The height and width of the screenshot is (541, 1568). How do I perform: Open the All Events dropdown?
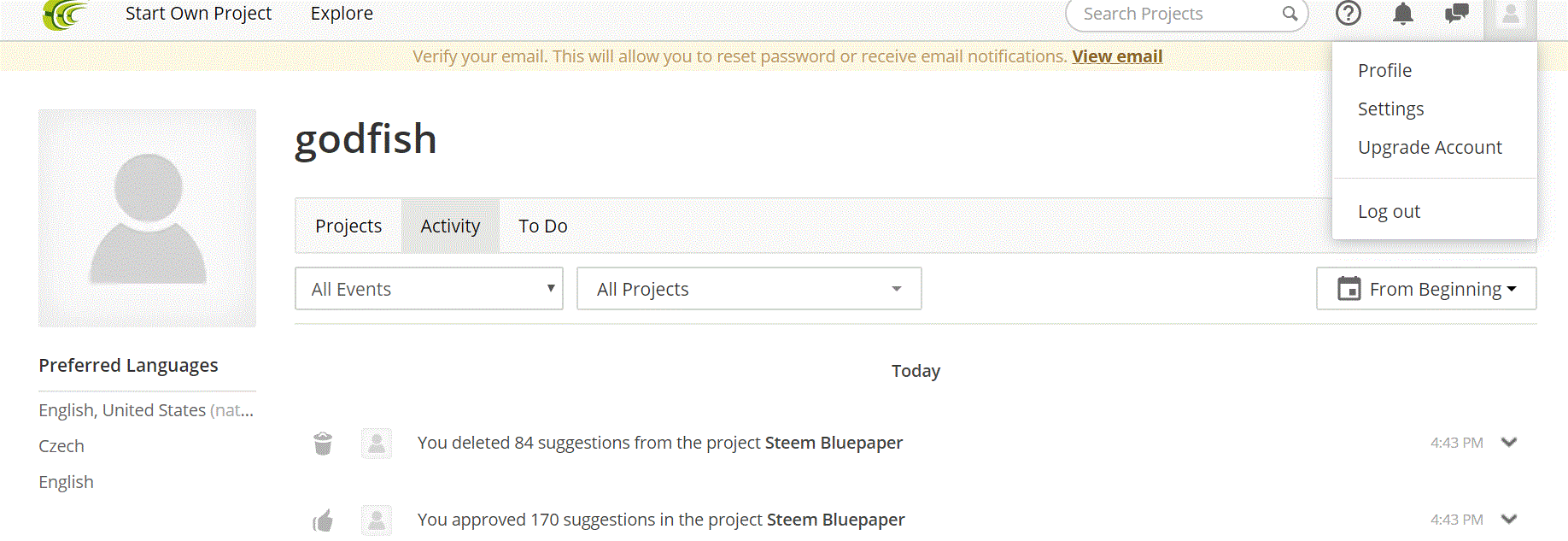429,289
